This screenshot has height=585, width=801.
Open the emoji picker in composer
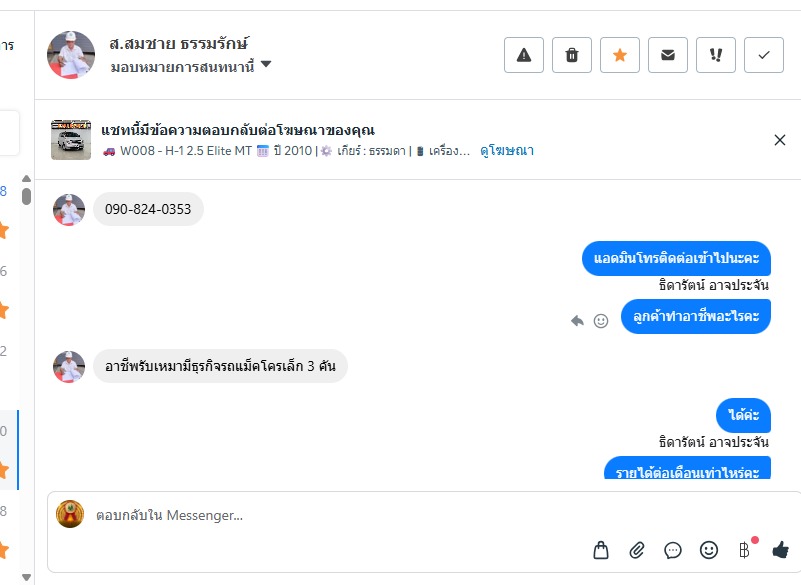(x=709, y=550)
